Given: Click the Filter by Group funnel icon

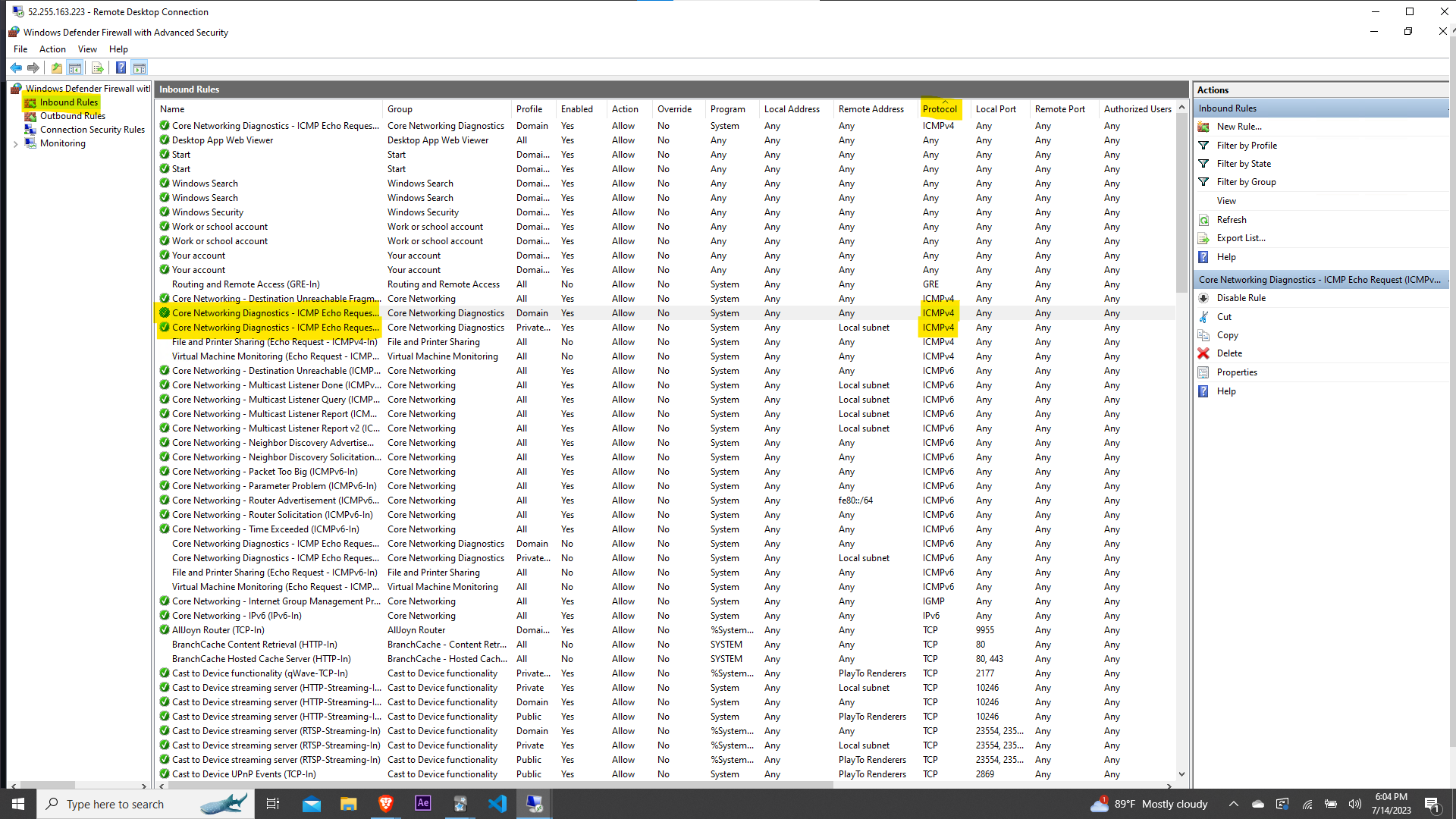Looking at the screenshot, I should [1203, 182].
